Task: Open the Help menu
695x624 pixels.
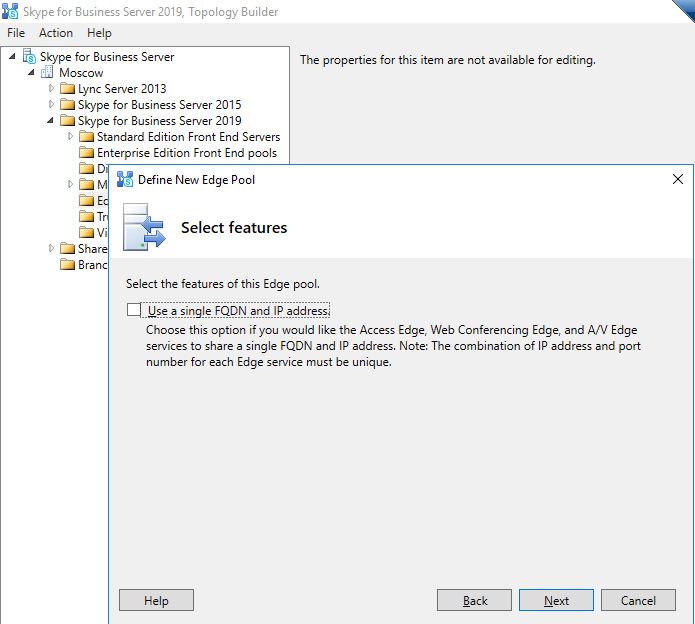Action: [99, 33]
